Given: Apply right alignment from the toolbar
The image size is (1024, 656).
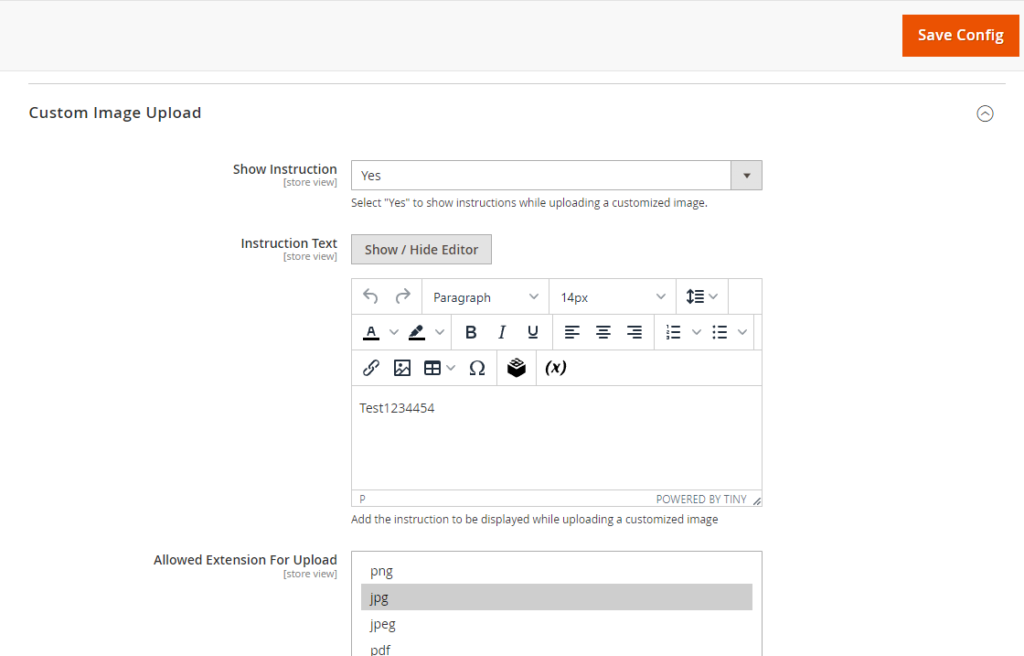Looking at the screenshot, I should [x=635, y=331].
